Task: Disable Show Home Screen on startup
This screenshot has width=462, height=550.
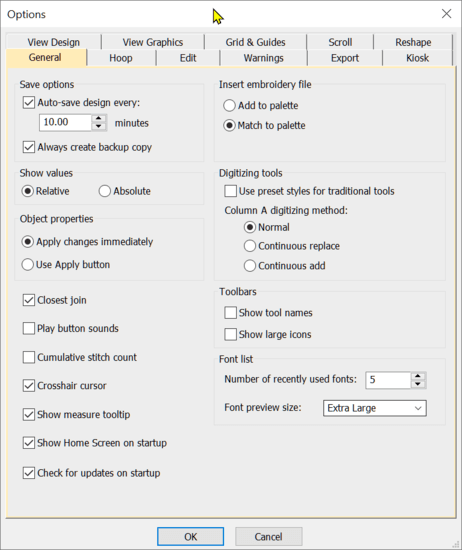Action: tap(29, 443)
